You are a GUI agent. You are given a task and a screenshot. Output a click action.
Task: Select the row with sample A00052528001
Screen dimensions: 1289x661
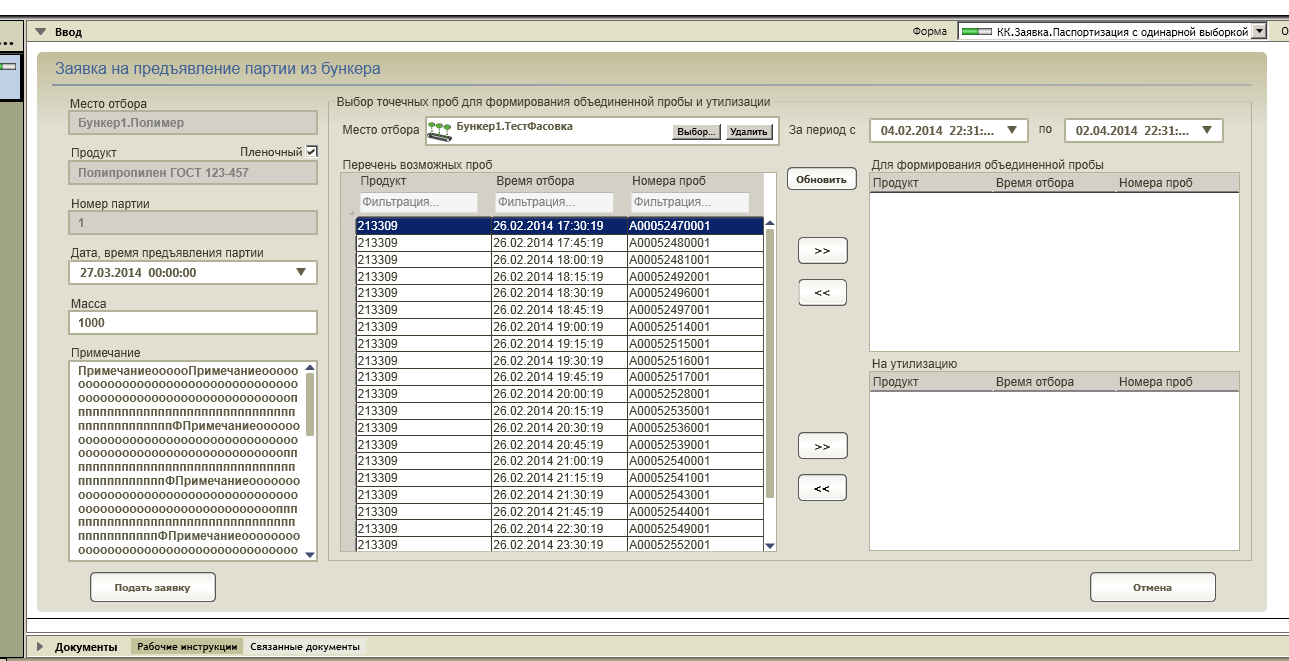point(559,394)
